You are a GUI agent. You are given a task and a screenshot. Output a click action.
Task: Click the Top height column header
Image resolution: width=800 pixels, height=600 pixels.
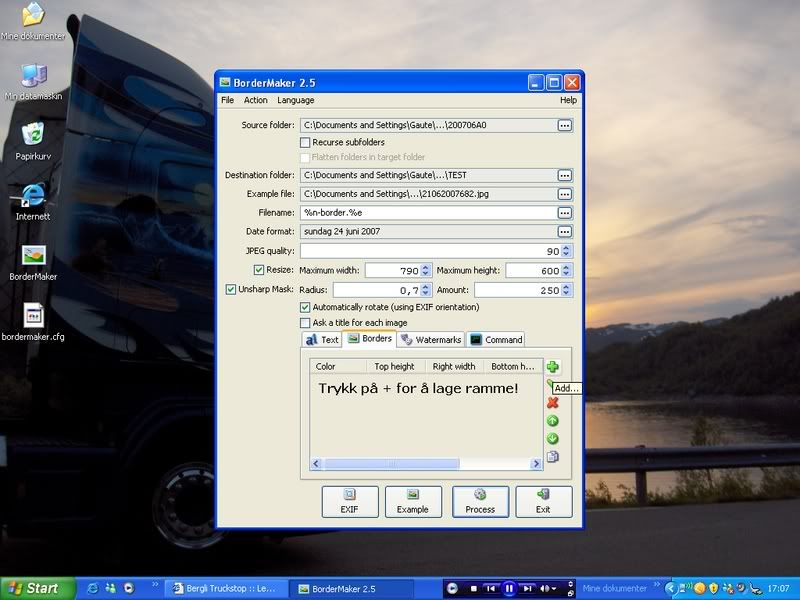(395, 366)
